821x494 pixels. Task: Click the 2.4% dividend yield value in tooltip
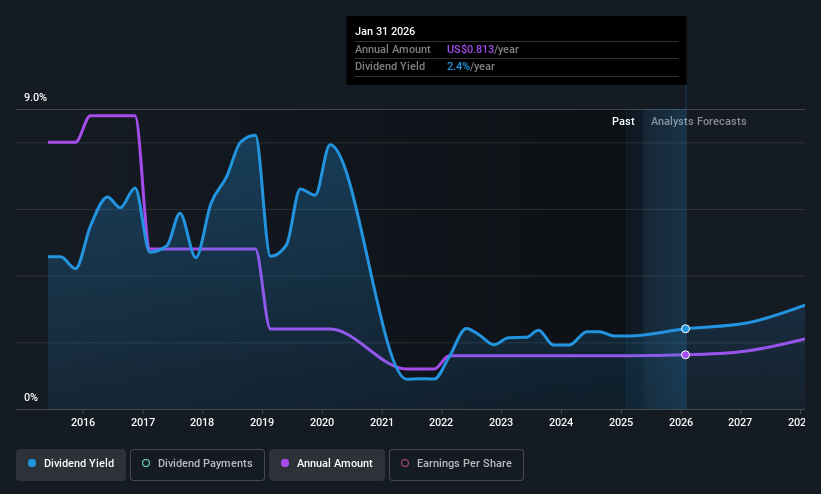(458, 67)
